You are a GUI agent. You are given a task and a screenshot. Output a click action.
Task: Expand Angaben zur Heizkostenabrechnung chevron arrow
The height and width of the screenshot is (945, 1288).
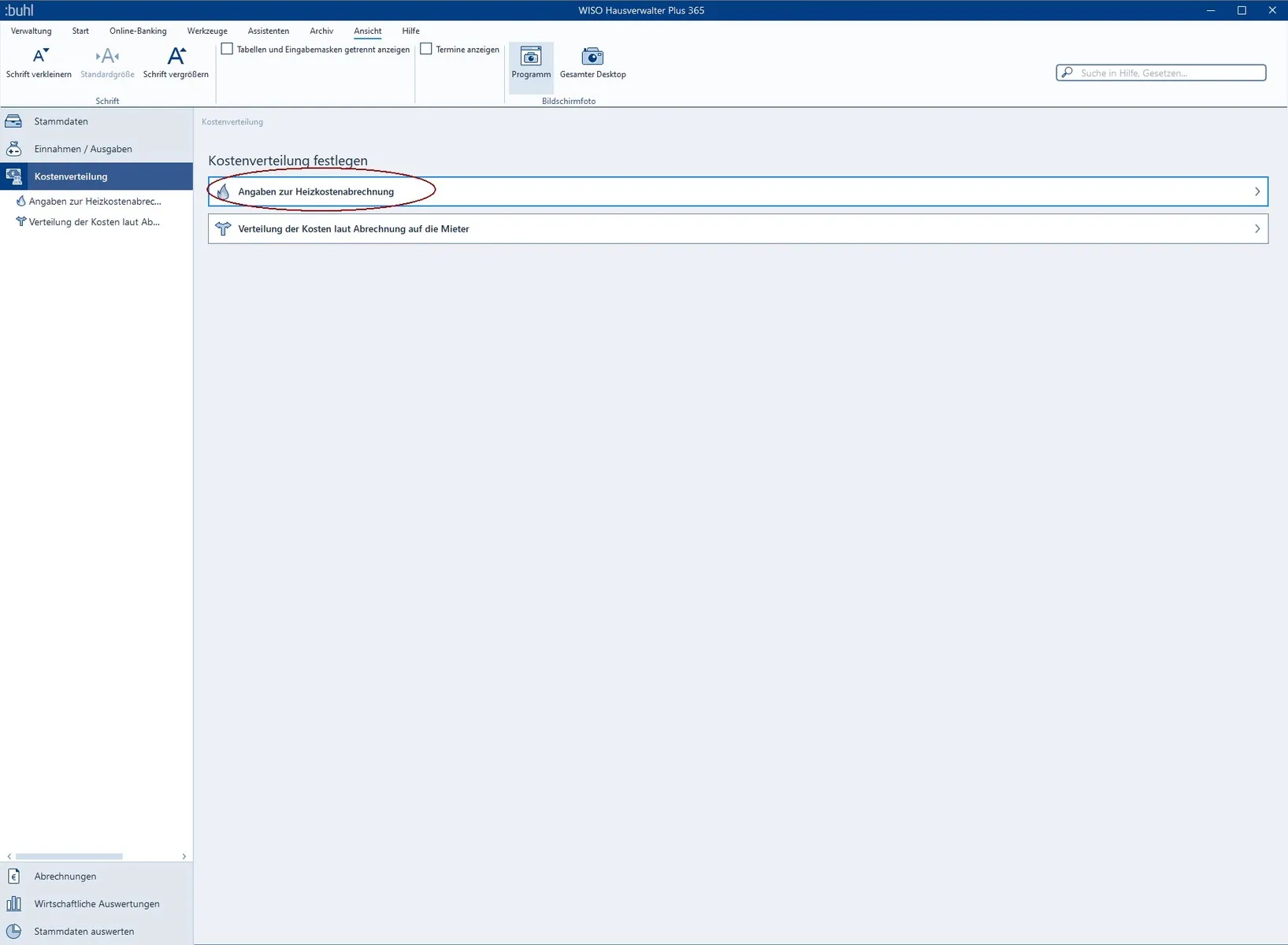1256,191
